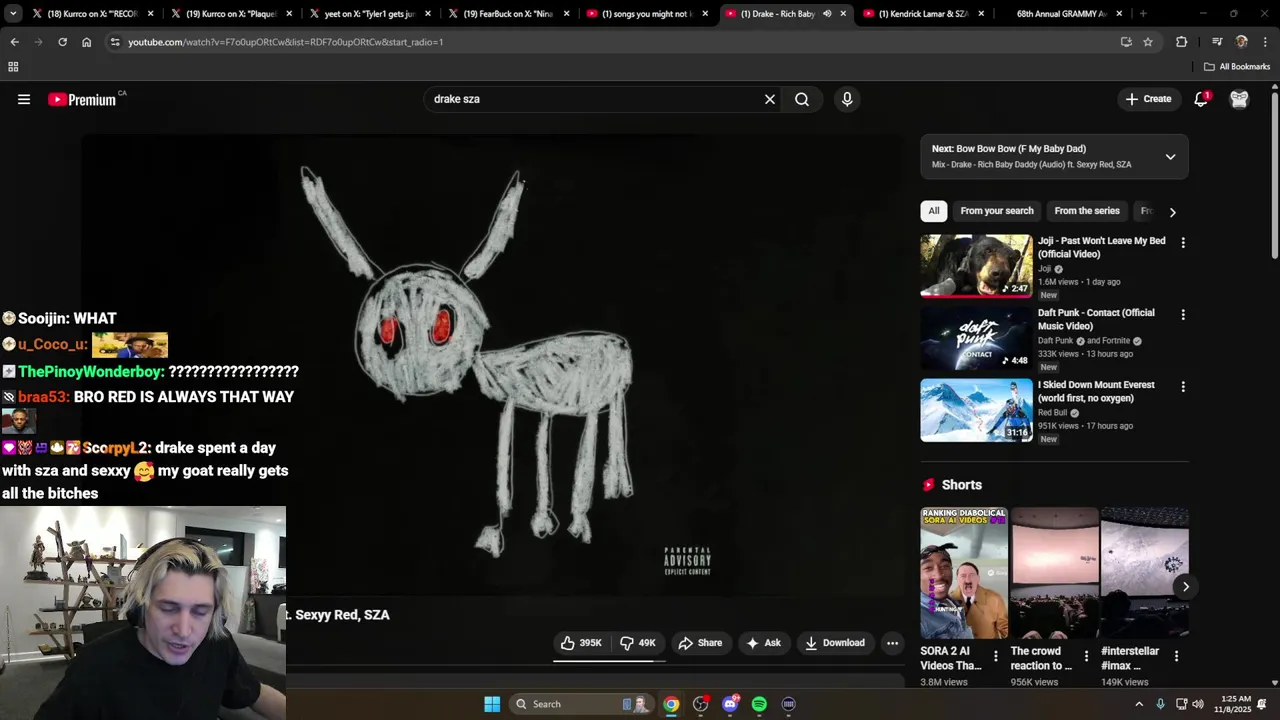Open options for The crowd reaction short
Image resolution: width=1280 pixels, height=720 pixels.
(1086, 657)
